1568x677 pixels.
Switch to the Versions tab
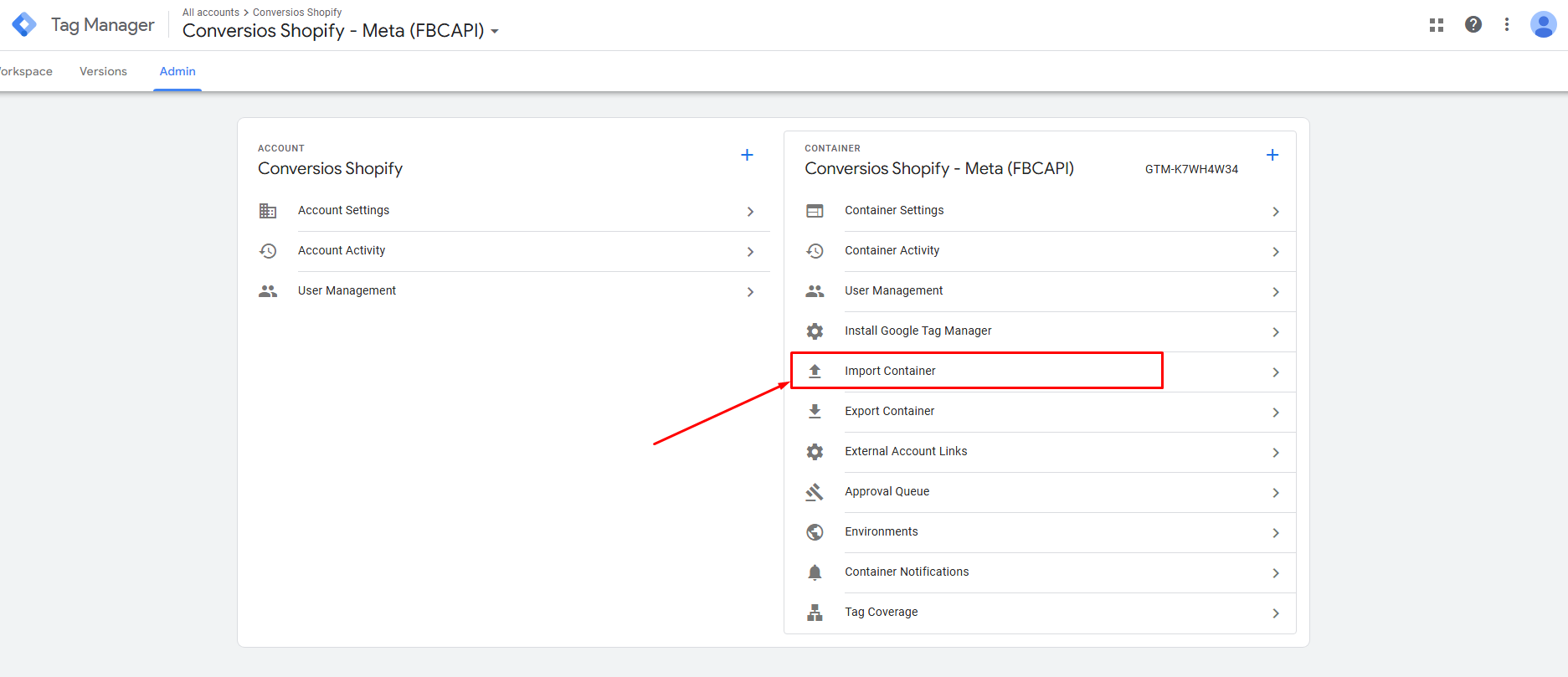[x=103, y=71]
